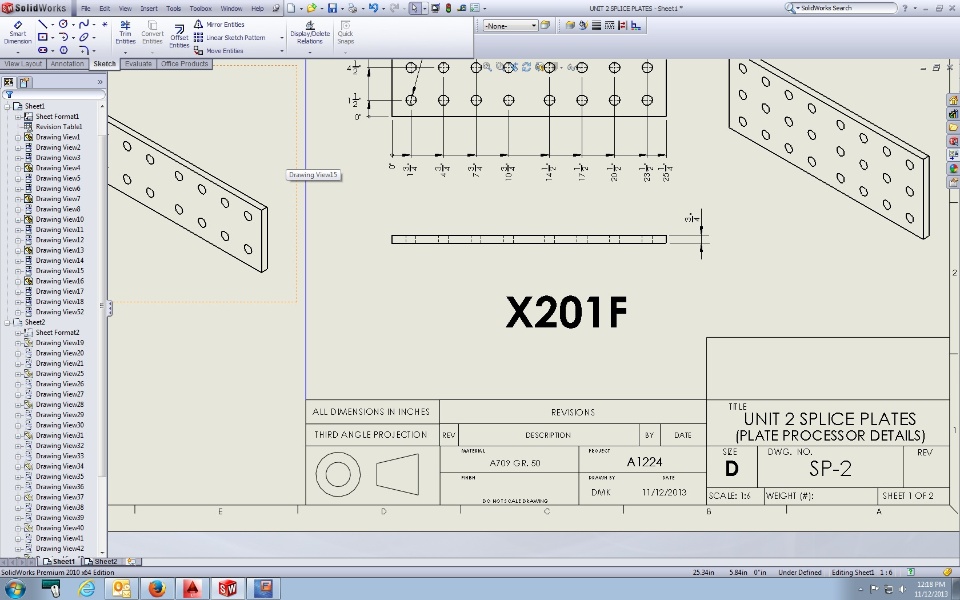Activate the Line sketch tool
This screenshot has width=960, height=600.
[42, 24]
